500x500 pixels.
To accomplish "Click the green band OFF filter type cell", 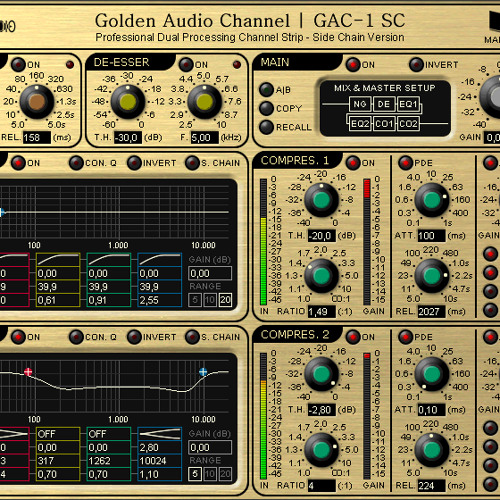I will [109, 434].
